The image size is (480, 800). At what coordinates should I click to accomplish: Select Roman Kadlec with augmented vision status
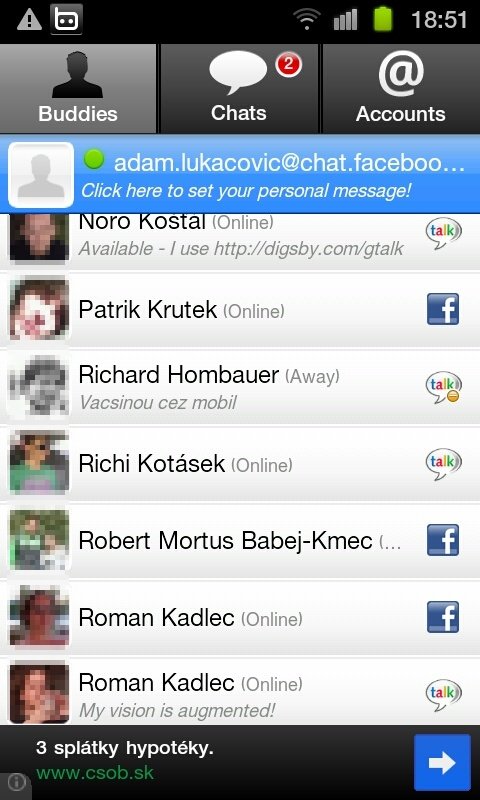tap(240, 692)
